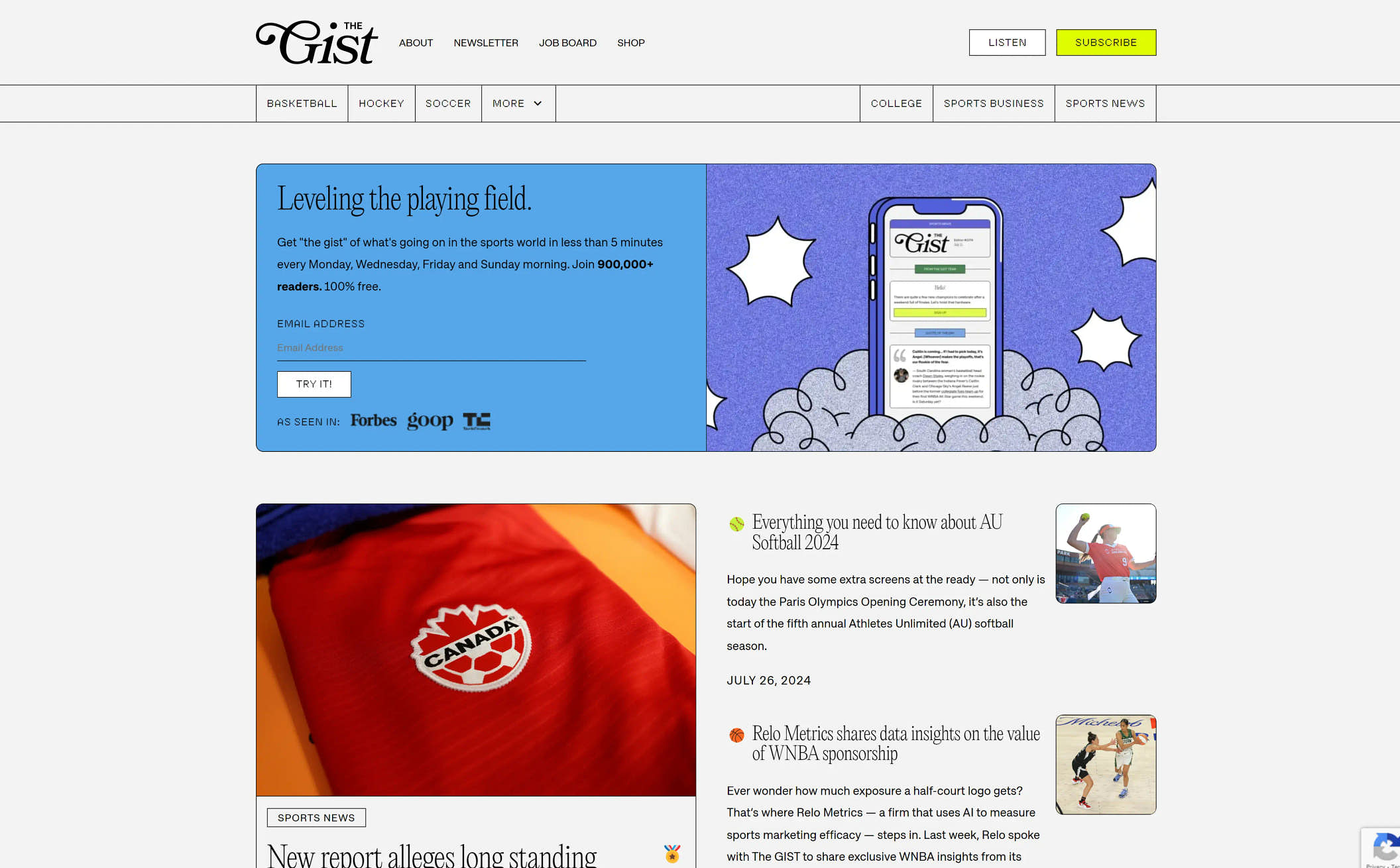Open the Basketball category tab
This screenshot has height=868, width=1400.
point(302,103)
